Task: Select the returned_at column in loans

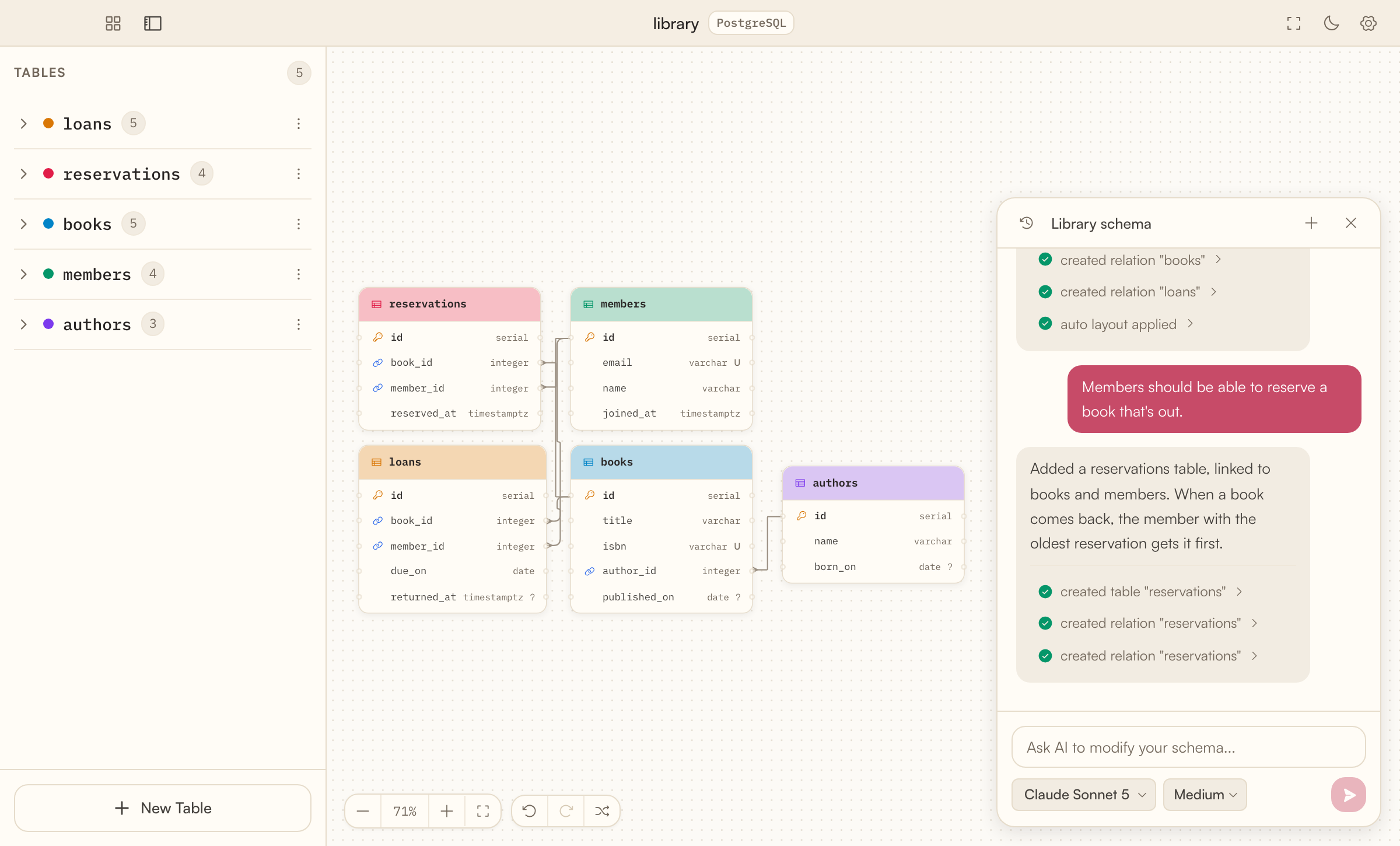Action: [453, 597]
